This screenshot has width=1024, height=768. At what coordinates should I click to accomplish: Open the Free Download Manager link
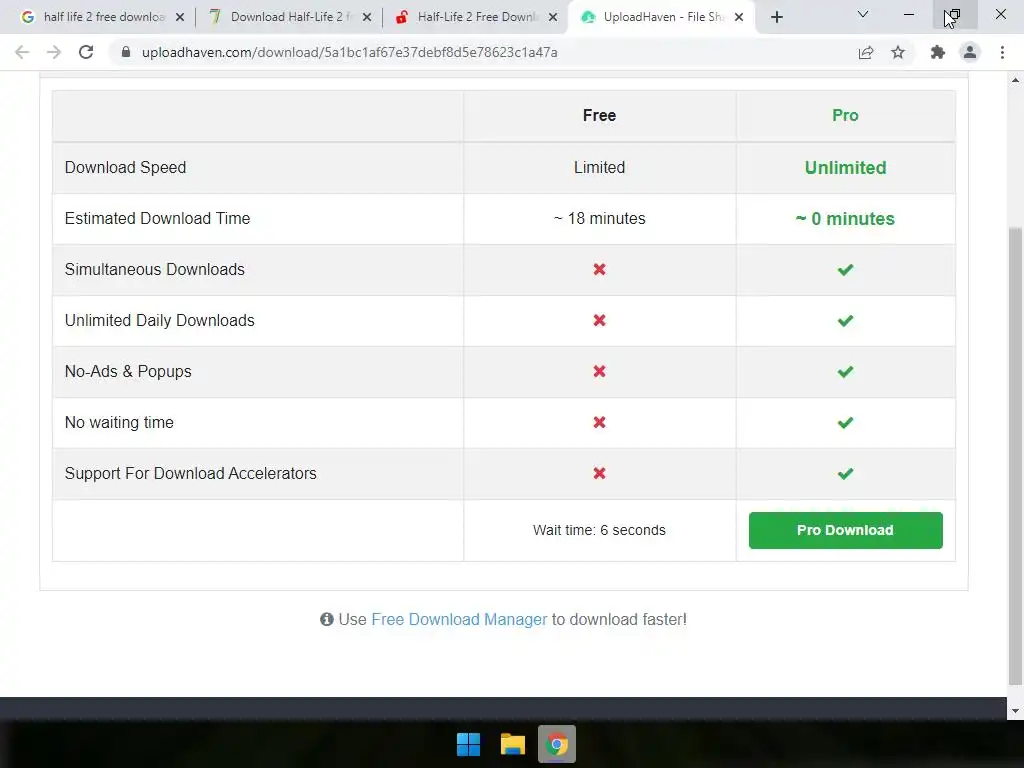pos(459,619)
